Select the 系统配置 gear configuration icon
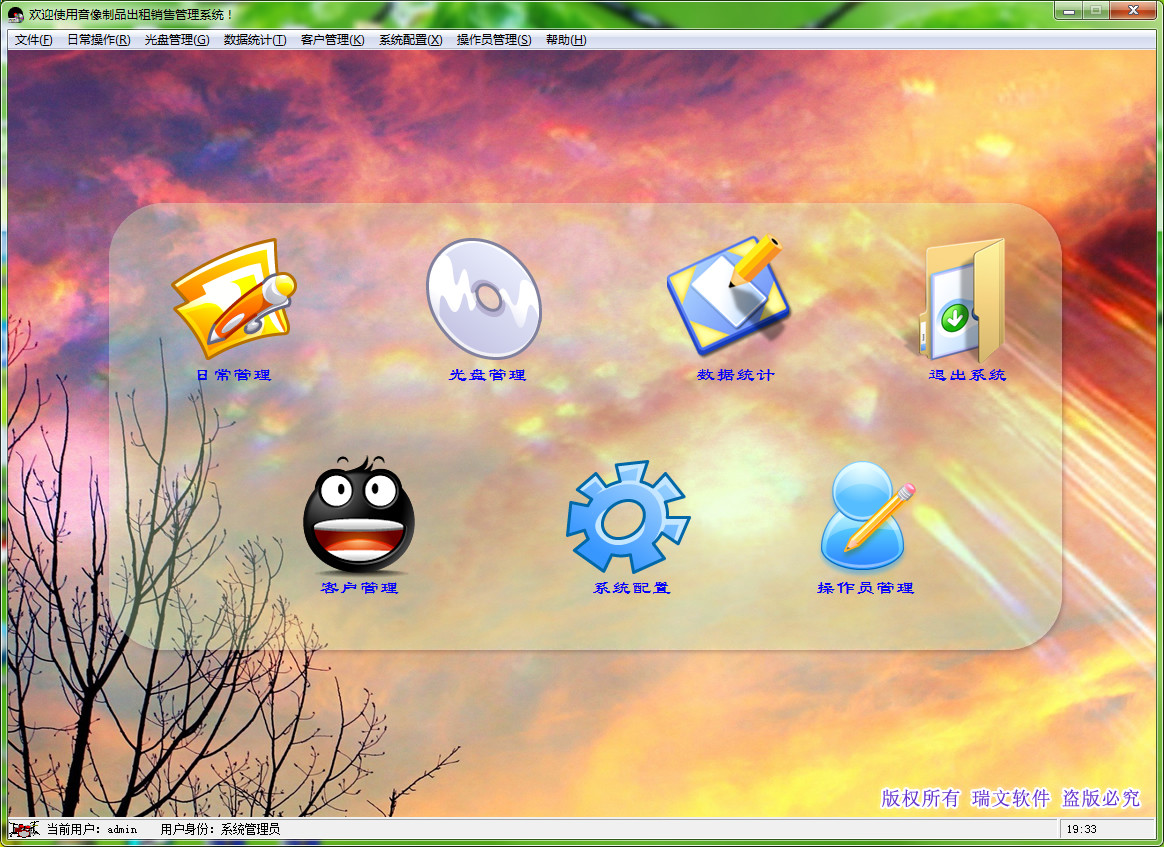This screenshot has height=847, width=1164. (x=627, y=515)
